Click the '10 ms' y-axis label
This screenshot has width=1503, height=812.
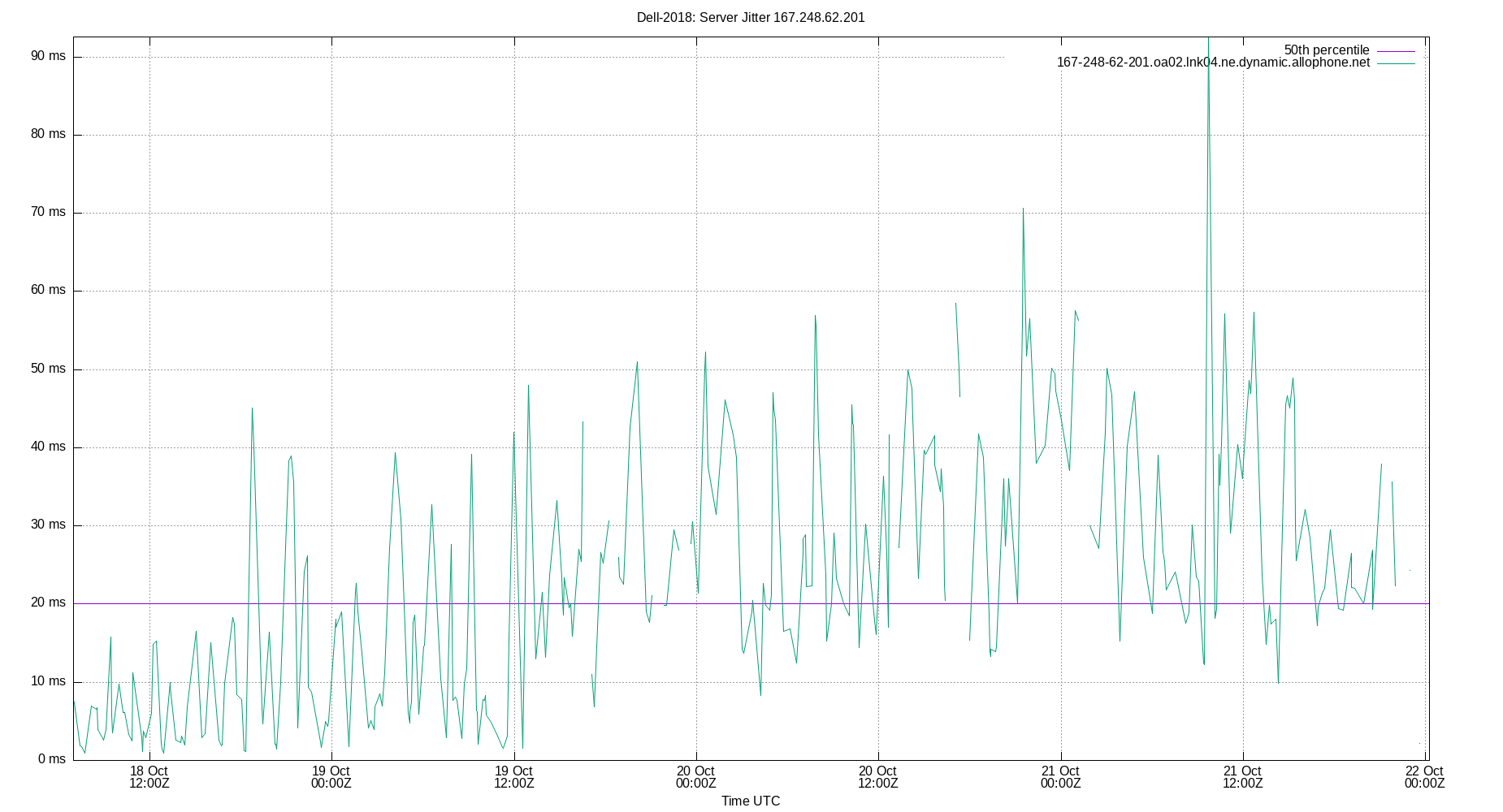pyautogui.click(x=48, y=681)
